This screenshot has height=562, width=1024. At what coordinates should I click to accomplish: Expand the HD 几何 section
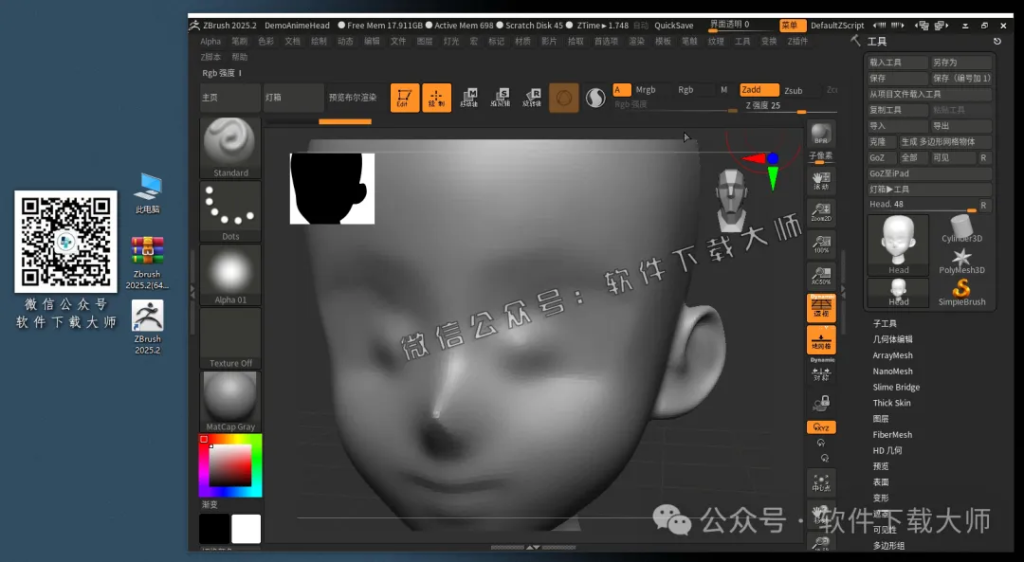pyautogui.click(x=887, y=450)
